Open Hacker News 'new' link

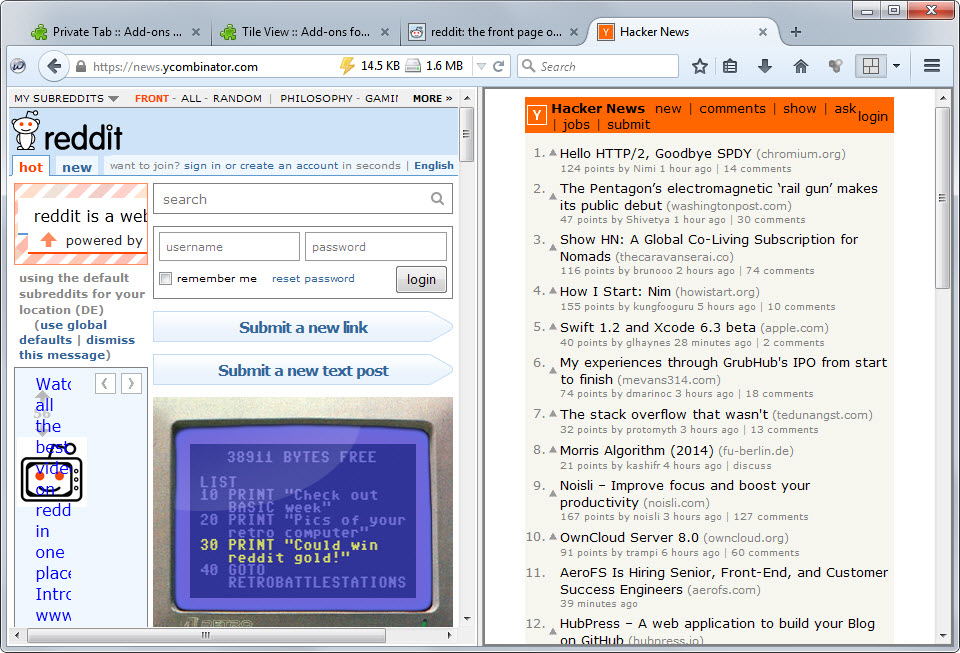tap(668, 108)
